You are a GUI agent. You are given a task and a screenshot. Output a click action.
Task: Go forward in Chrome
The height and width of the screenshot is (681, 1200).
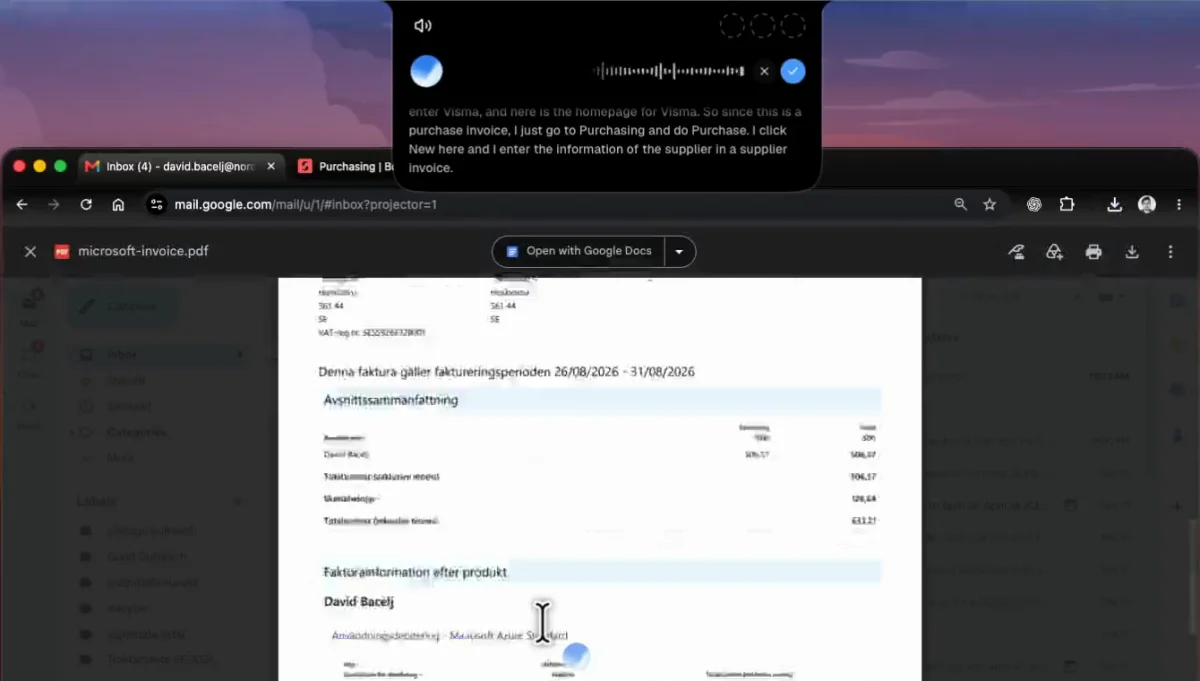click(54, 204)
